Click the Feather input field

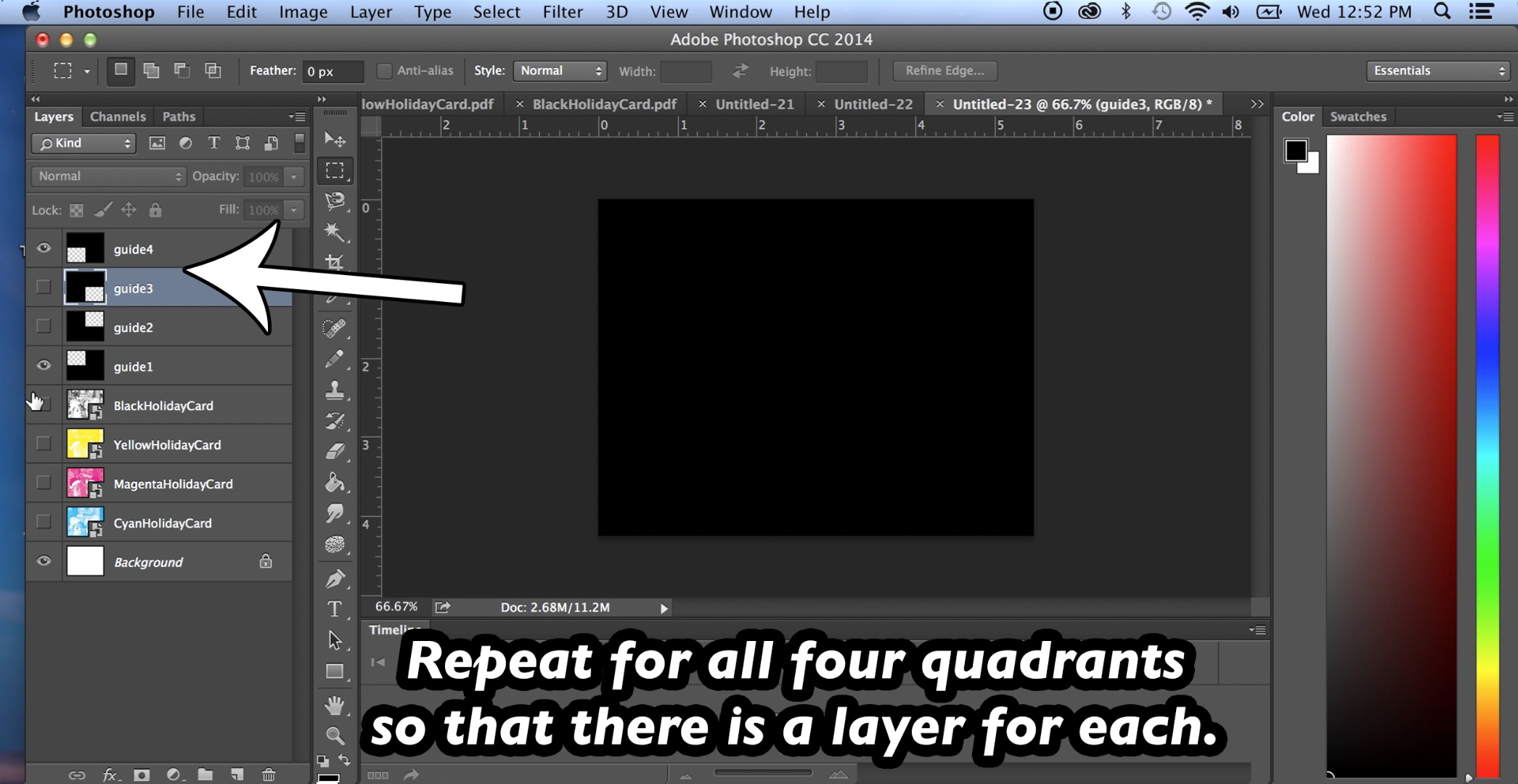(329, 71)
